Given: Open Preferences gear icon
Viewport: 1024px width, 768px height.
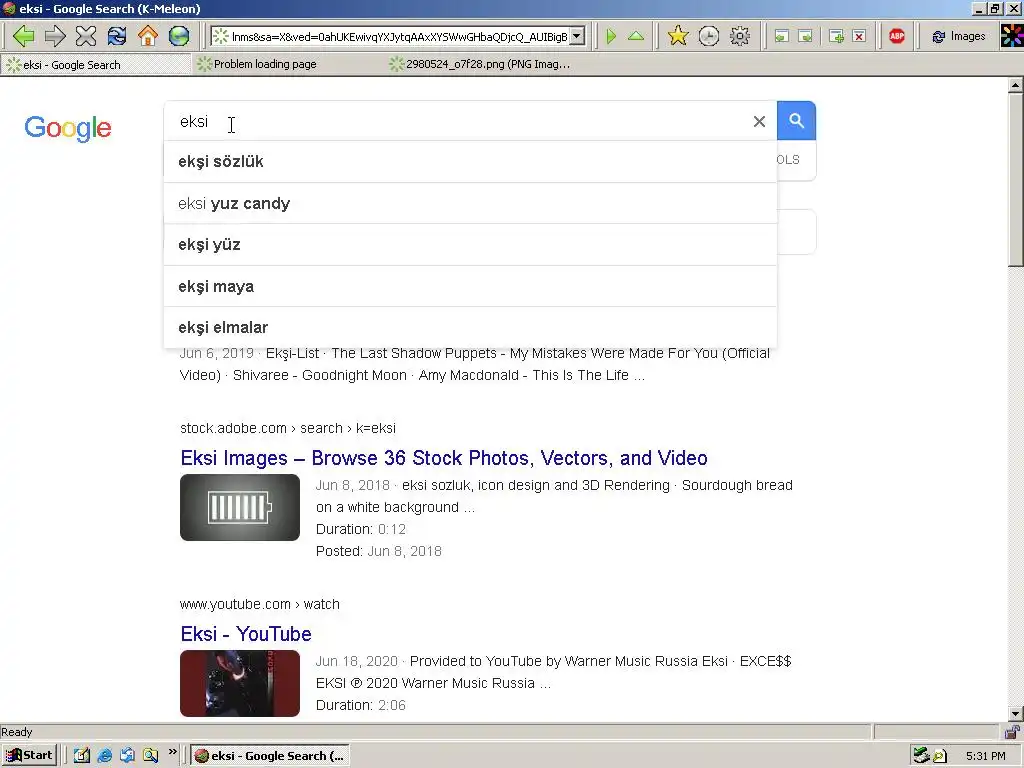Looking at the screenshot, I should click(739, 36).
